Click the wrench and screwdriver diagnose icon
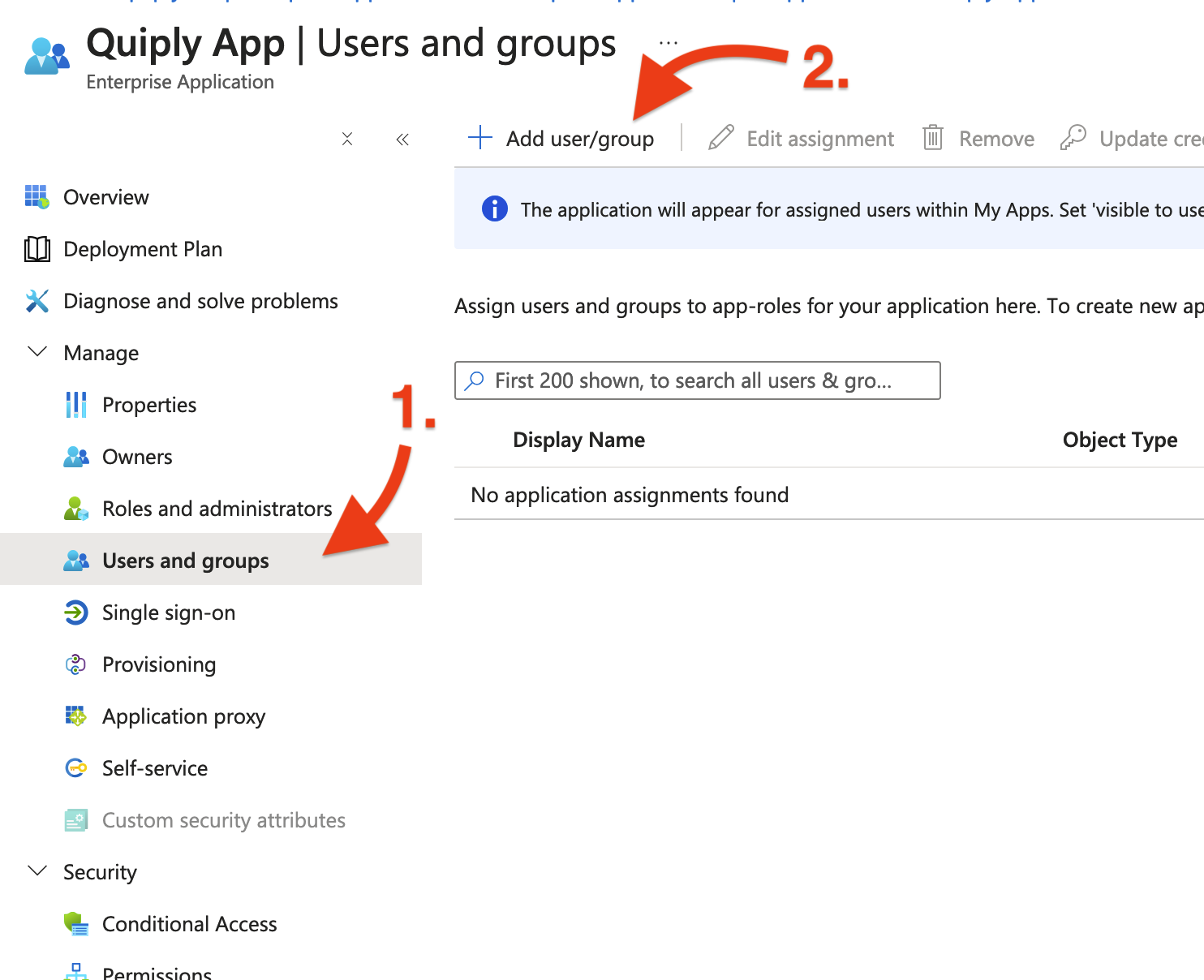1204x980 pixels. (x=37, y=301)
